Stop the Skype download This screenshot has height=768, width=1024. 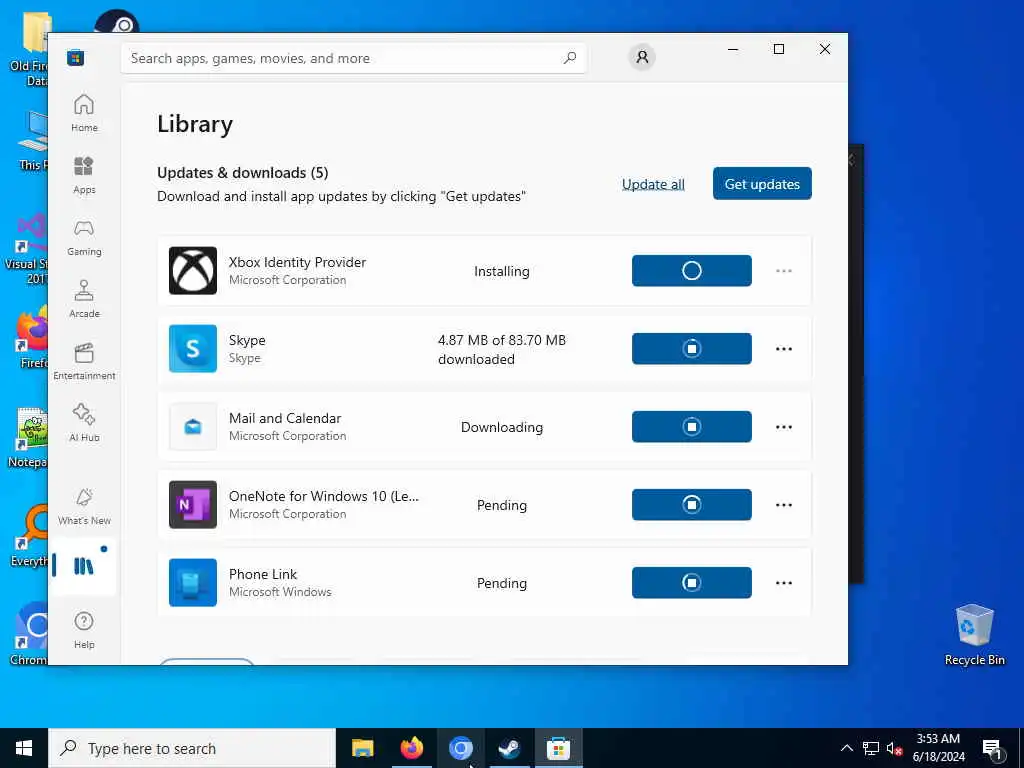tap(692, 348)
